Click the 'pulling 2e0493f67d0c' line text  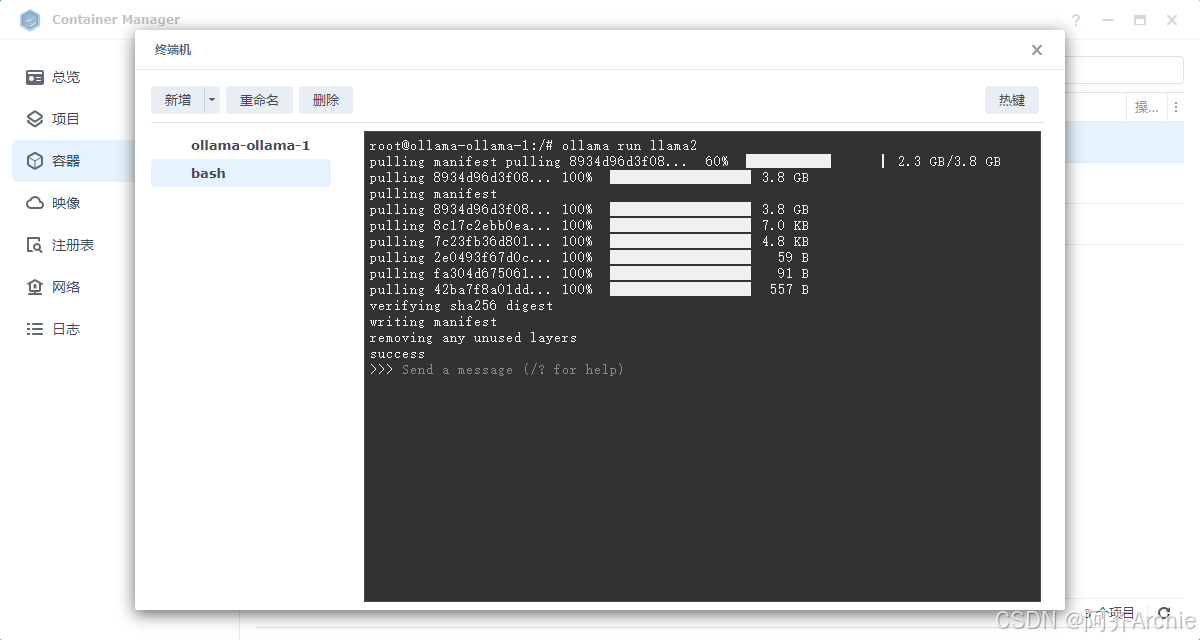coord(460,258)
